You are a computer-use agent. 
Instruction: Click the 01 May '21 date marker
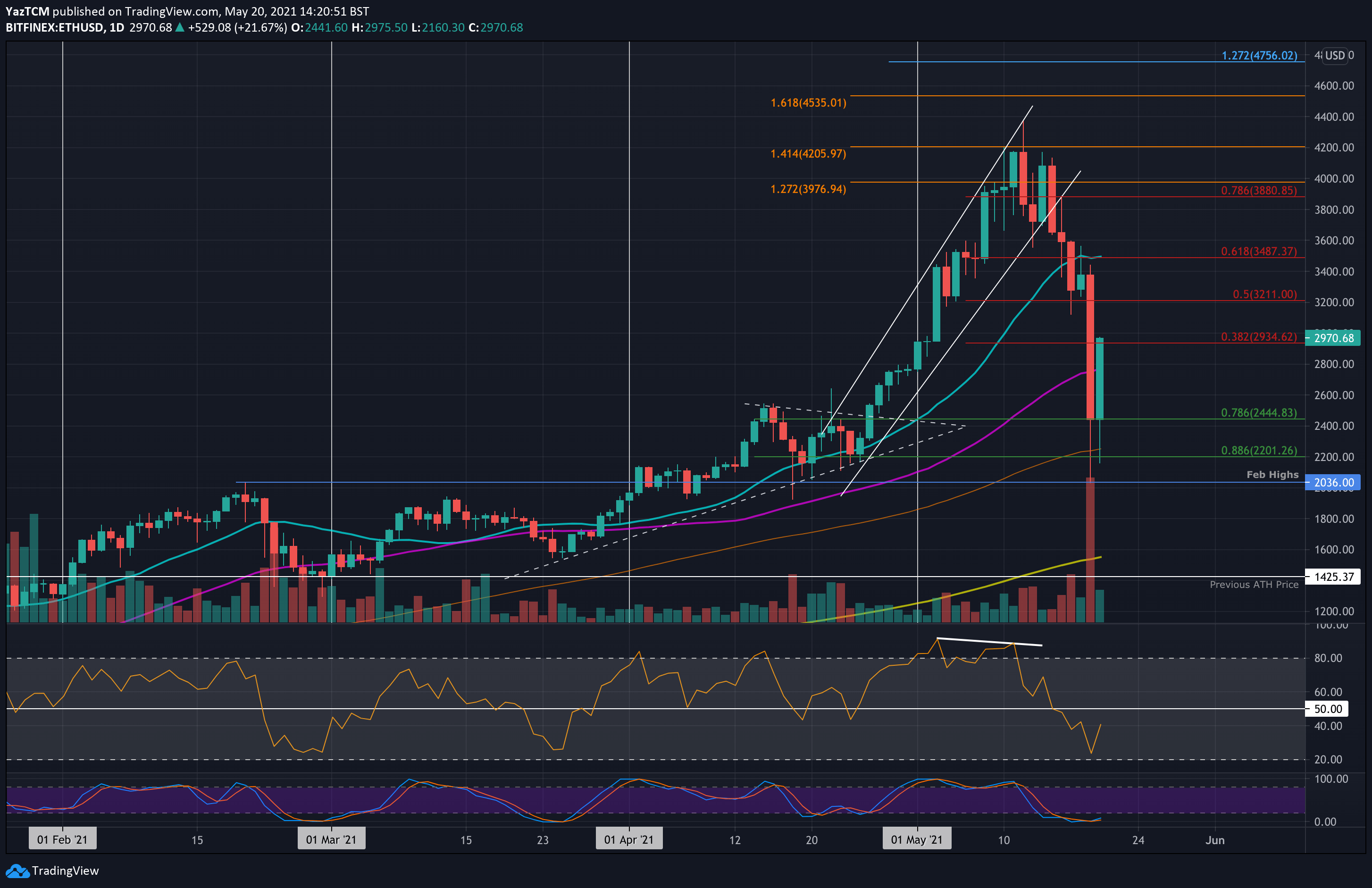[x=917, y=839]
